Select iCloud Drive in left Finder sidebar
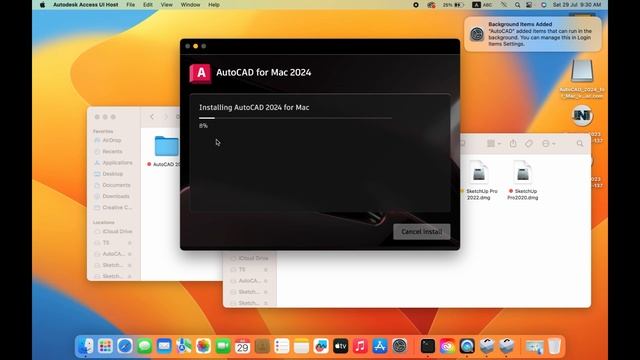Viewport: 640px width, 360px height. [113, 231]
